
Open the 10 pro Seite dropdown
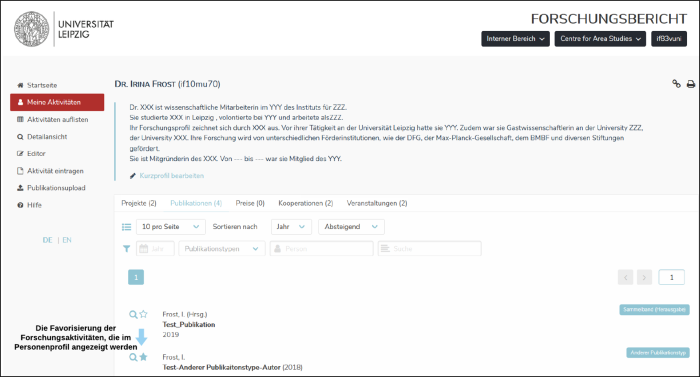click(x=171, y=227)
